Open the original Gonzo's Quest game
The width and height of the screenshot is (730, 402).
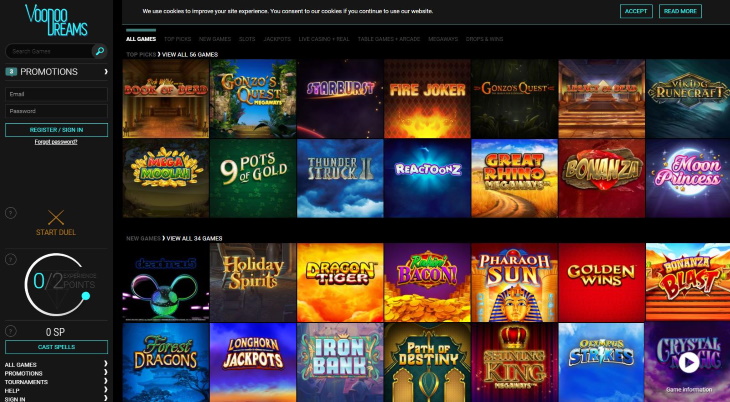click(514, 99)
